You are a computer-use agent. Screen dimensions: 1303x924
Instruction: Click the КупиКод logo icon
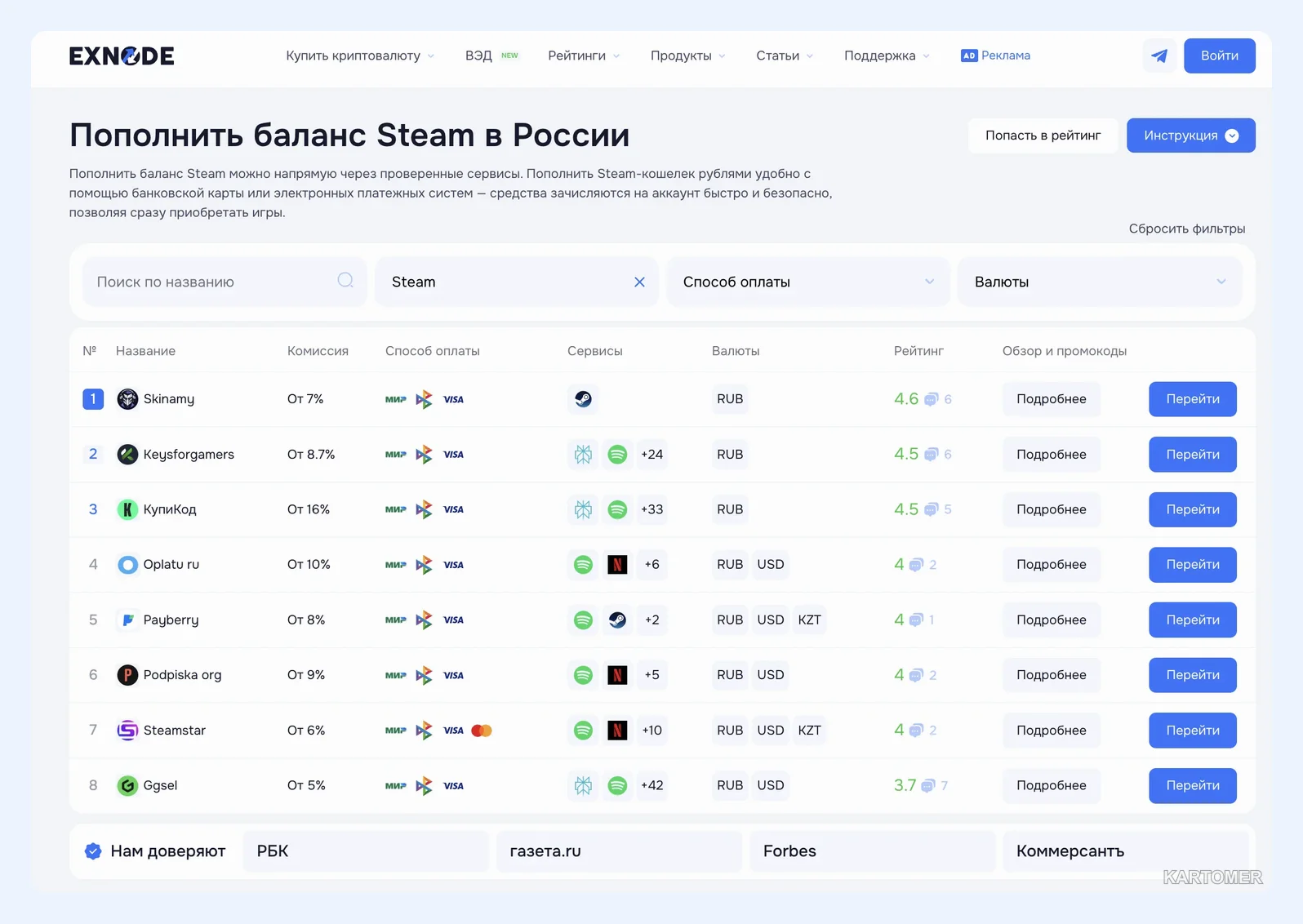coord(127,509)
